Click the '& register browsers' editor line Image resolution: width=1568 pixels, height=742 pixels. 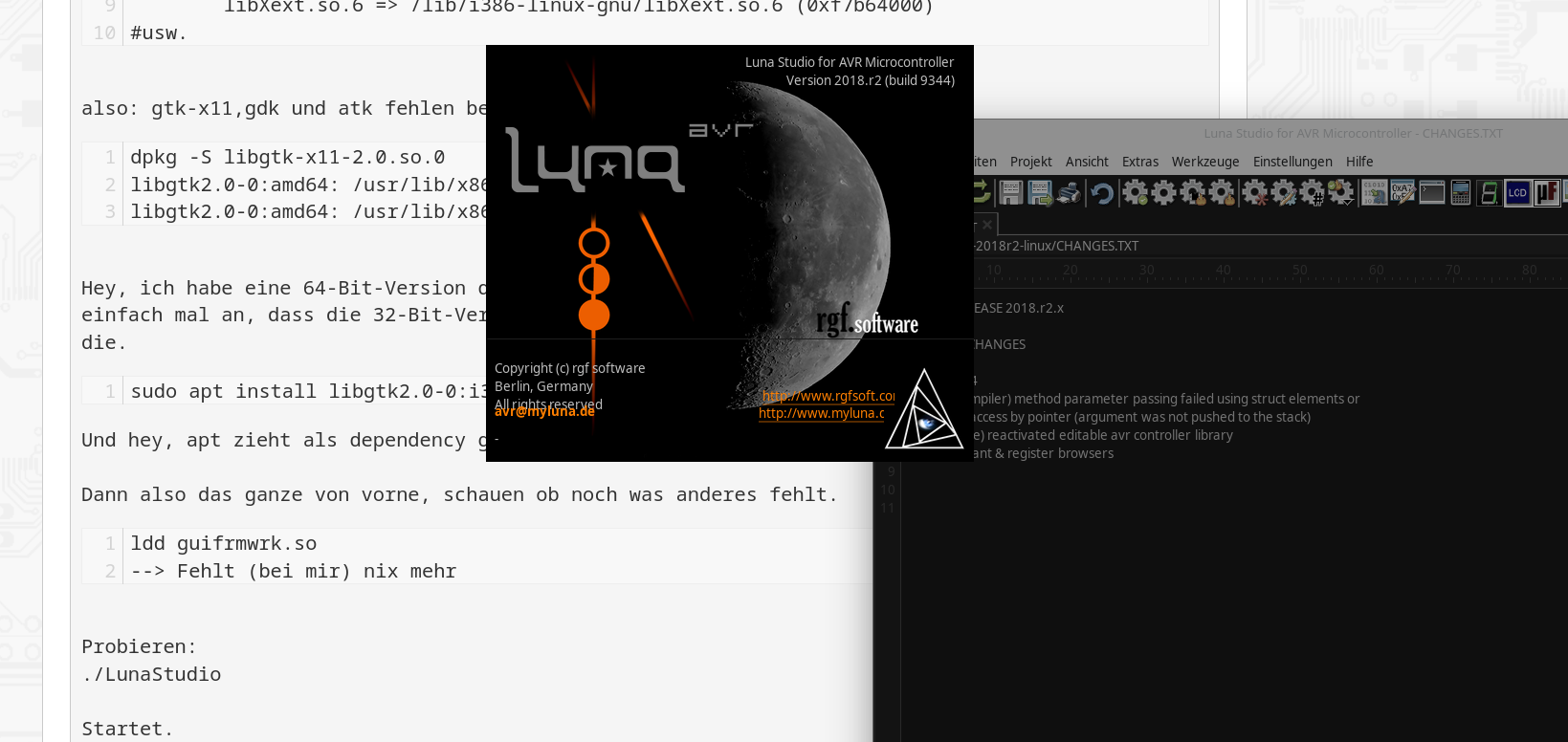pyautogui.click(x=1044, y=453)
